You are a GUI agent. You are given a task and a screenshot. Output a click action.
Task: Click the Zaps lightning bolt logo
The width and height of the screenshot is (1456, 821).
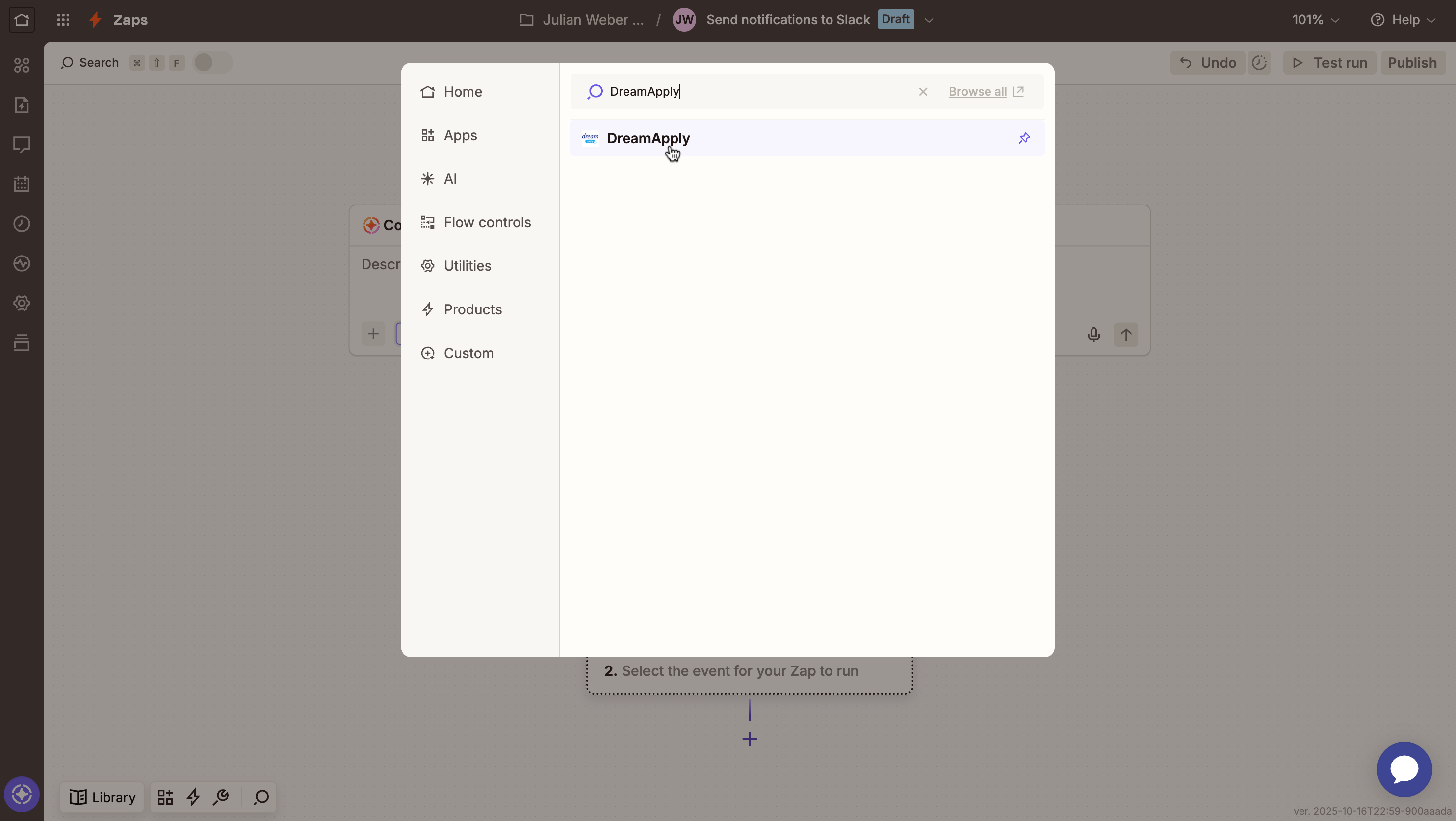(x=95, y=20)
